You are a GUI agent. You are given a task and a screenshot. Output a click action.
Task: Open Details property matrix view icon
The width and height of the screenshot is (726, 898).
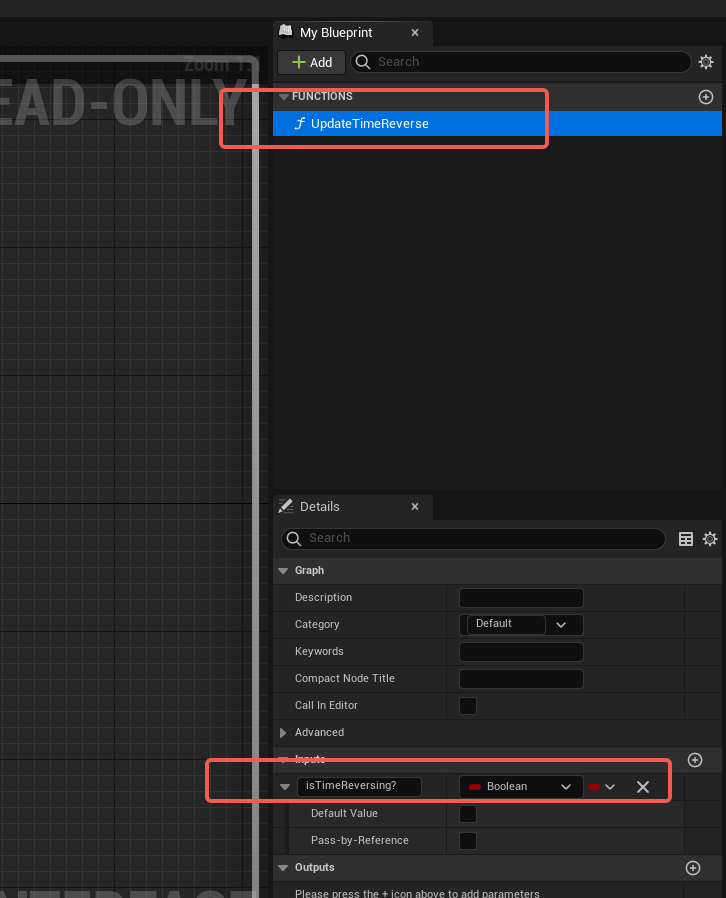pos(686,539)
